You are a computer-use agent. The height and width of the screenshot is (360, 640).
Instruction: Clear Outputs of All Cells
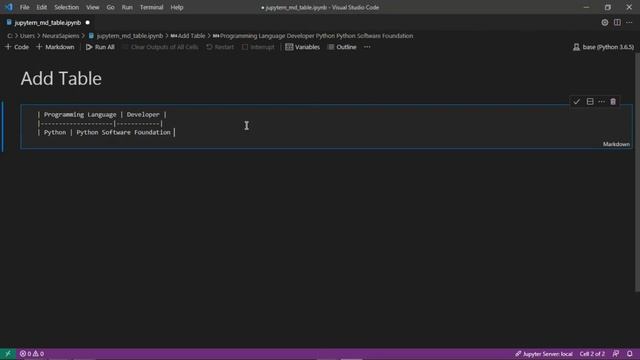click(x=160, y=47)
